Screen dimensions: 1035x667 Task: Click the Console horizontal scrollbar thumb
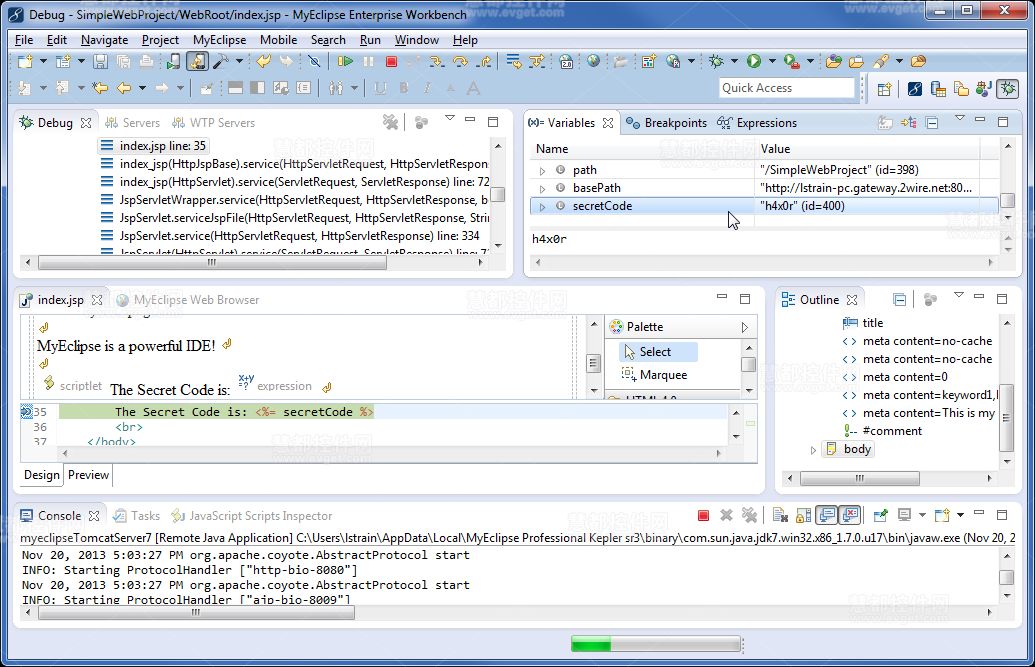pyautogui.click(x=196, y=612)
